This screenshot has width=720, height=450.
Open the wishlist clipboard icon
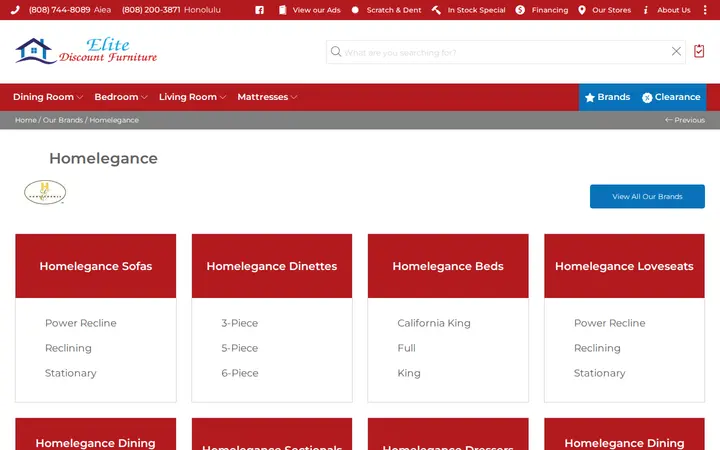click(699, 51)
